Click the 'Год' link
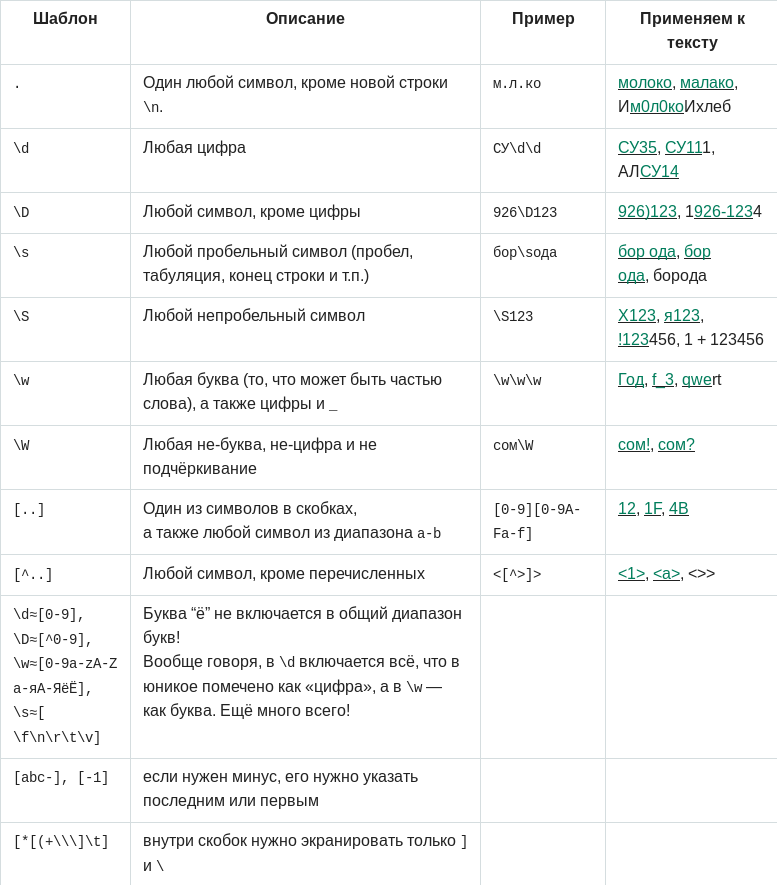777x885 pixels. tap(630, 380)
